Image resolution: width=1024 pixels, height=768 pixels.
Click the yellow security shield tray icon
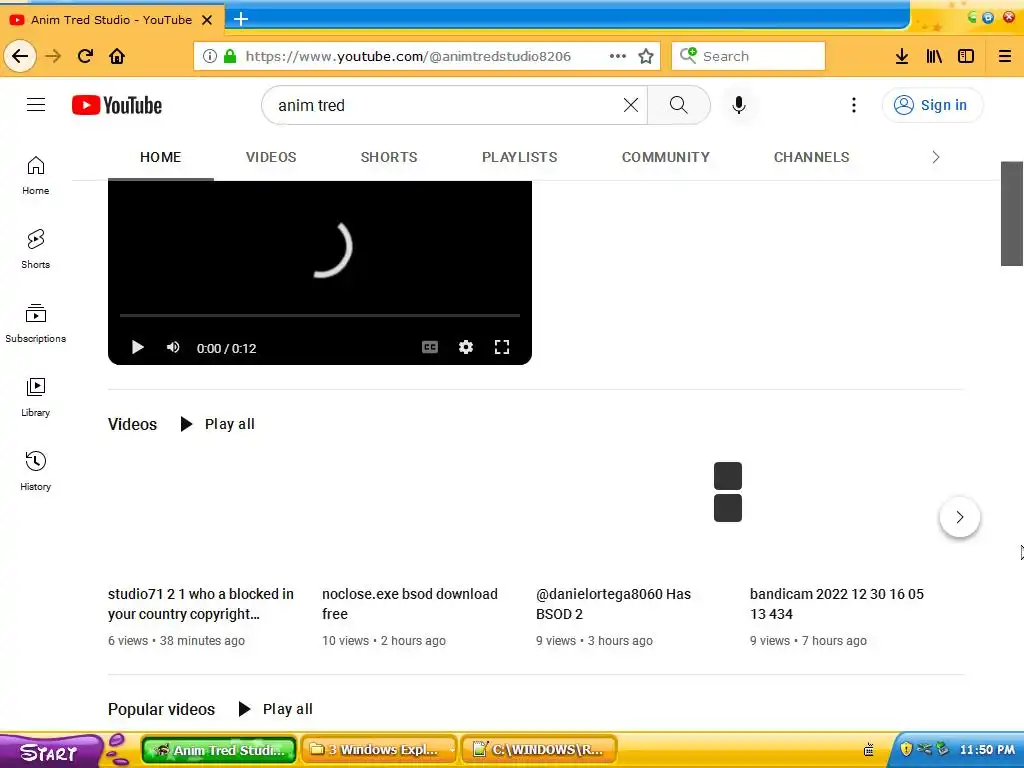[x=906, y=749]
